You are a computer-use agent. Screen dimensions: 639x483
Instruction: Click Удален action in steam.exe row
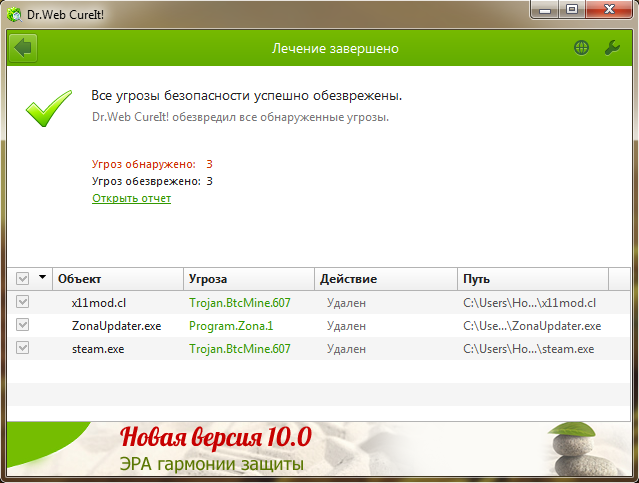[x=346, y=349]
